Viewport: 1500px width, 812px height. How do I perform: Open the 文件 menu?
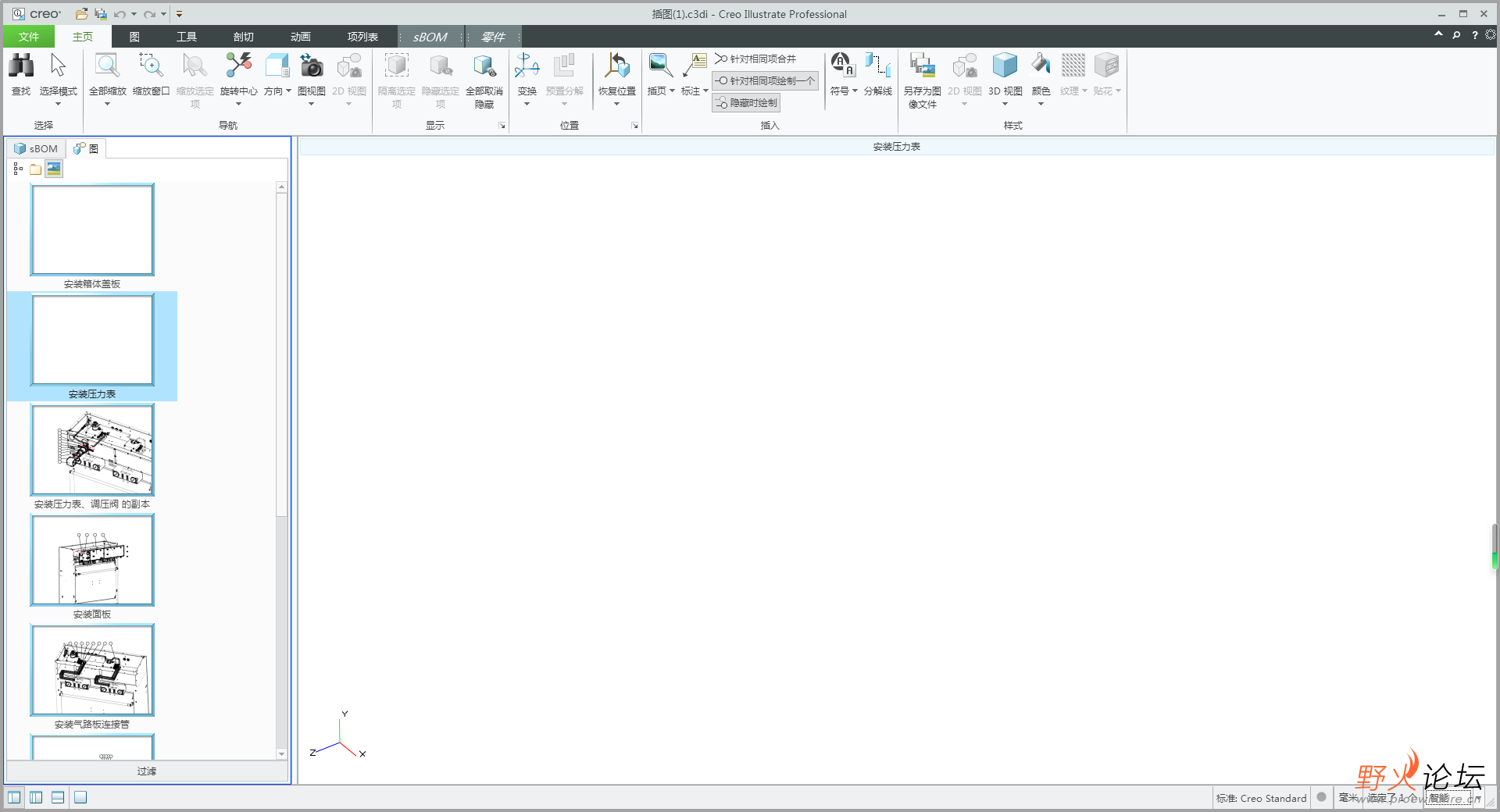coord(29,37)
